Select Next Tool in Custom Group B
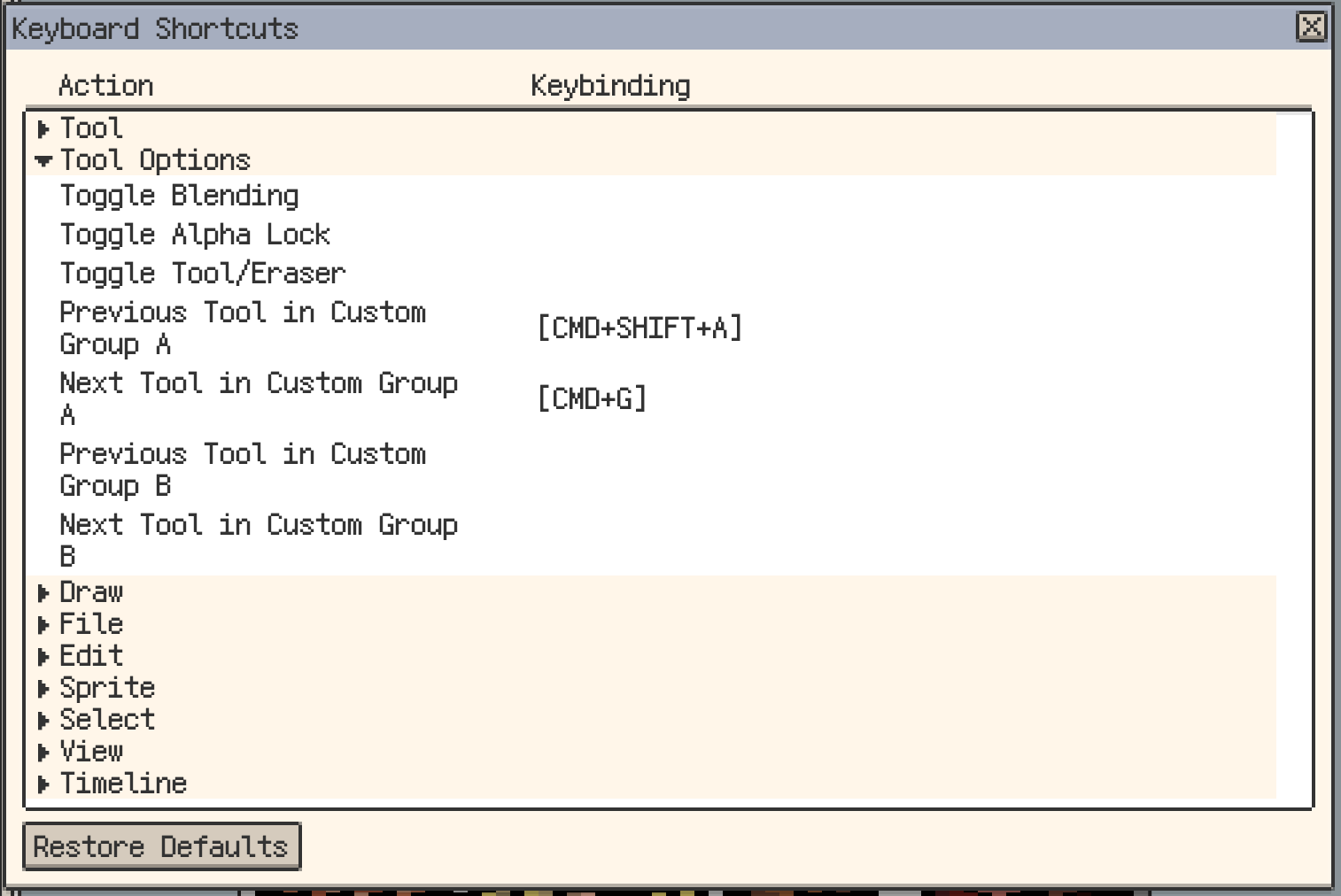 259,540
